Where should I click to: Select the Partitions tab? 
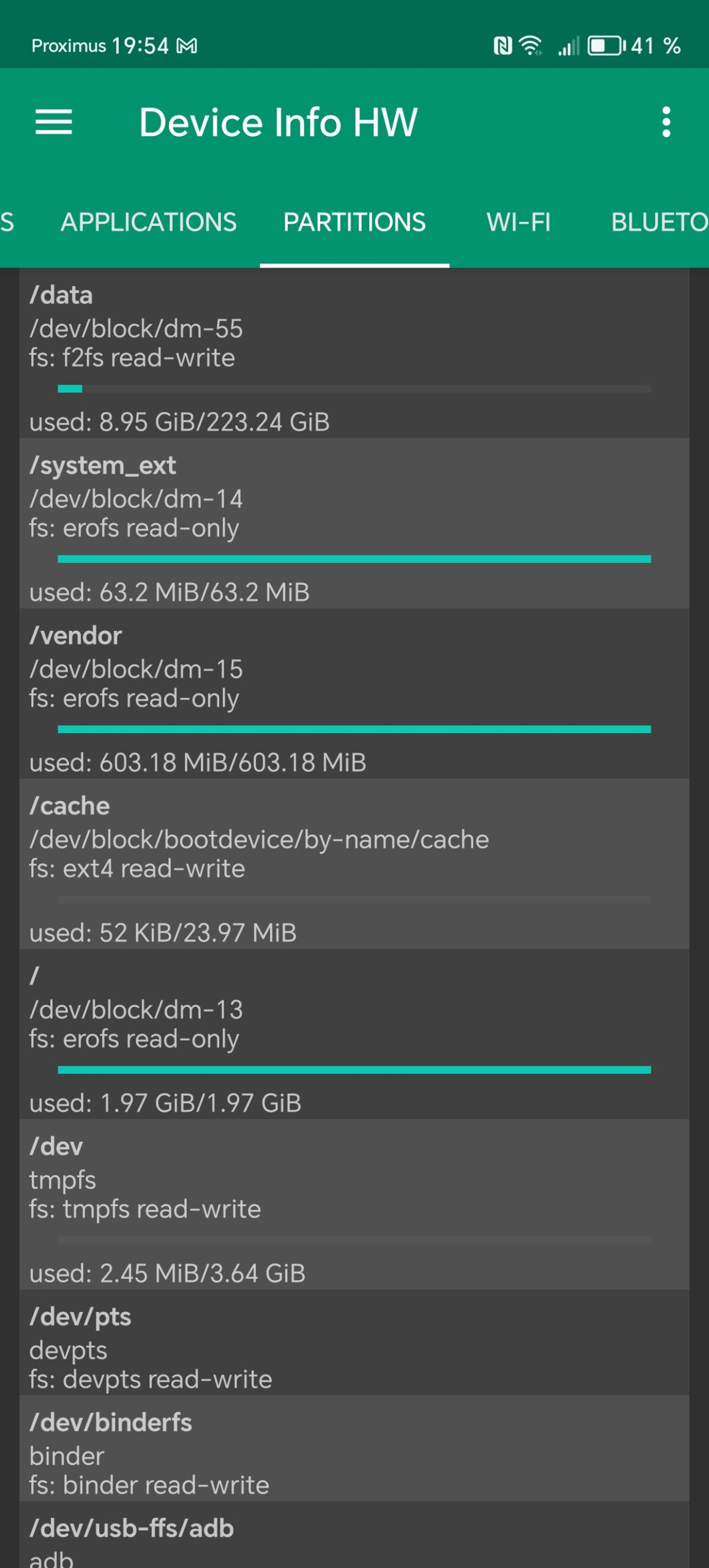click(x=354, y=222)
